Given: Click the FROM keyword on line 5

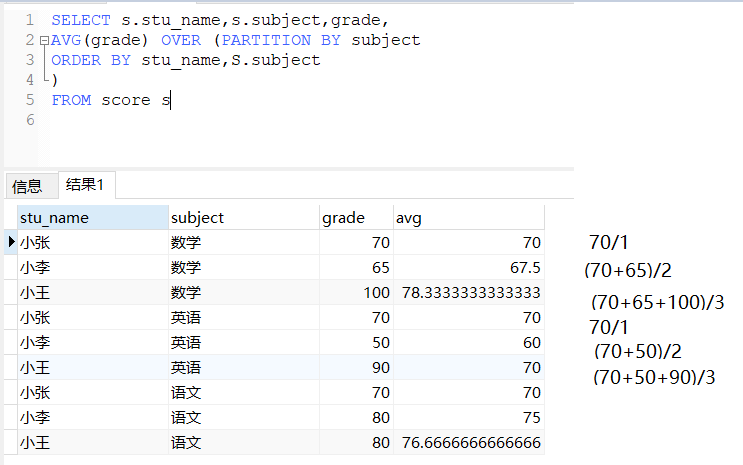Looking at the screenshot, I should coord(71,100).
